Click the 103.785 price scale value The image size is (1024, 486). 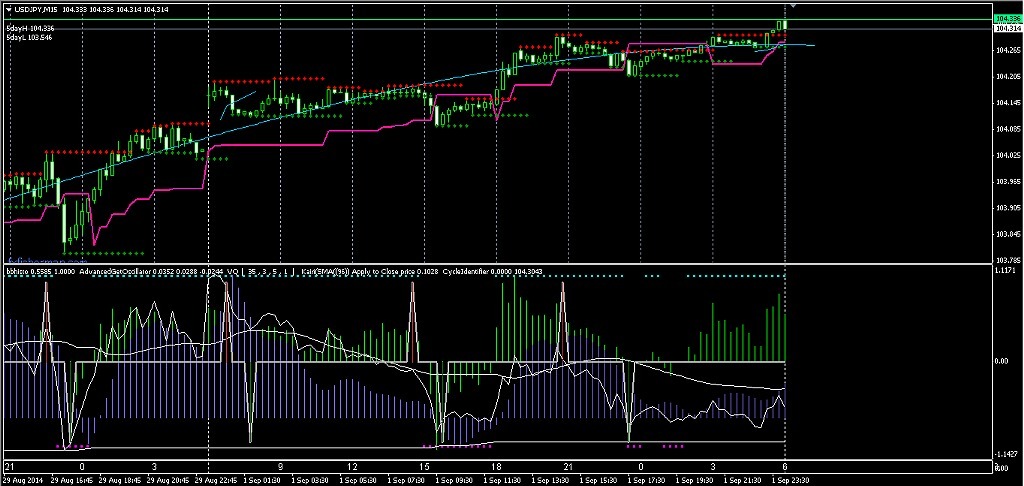[1008, 259]
